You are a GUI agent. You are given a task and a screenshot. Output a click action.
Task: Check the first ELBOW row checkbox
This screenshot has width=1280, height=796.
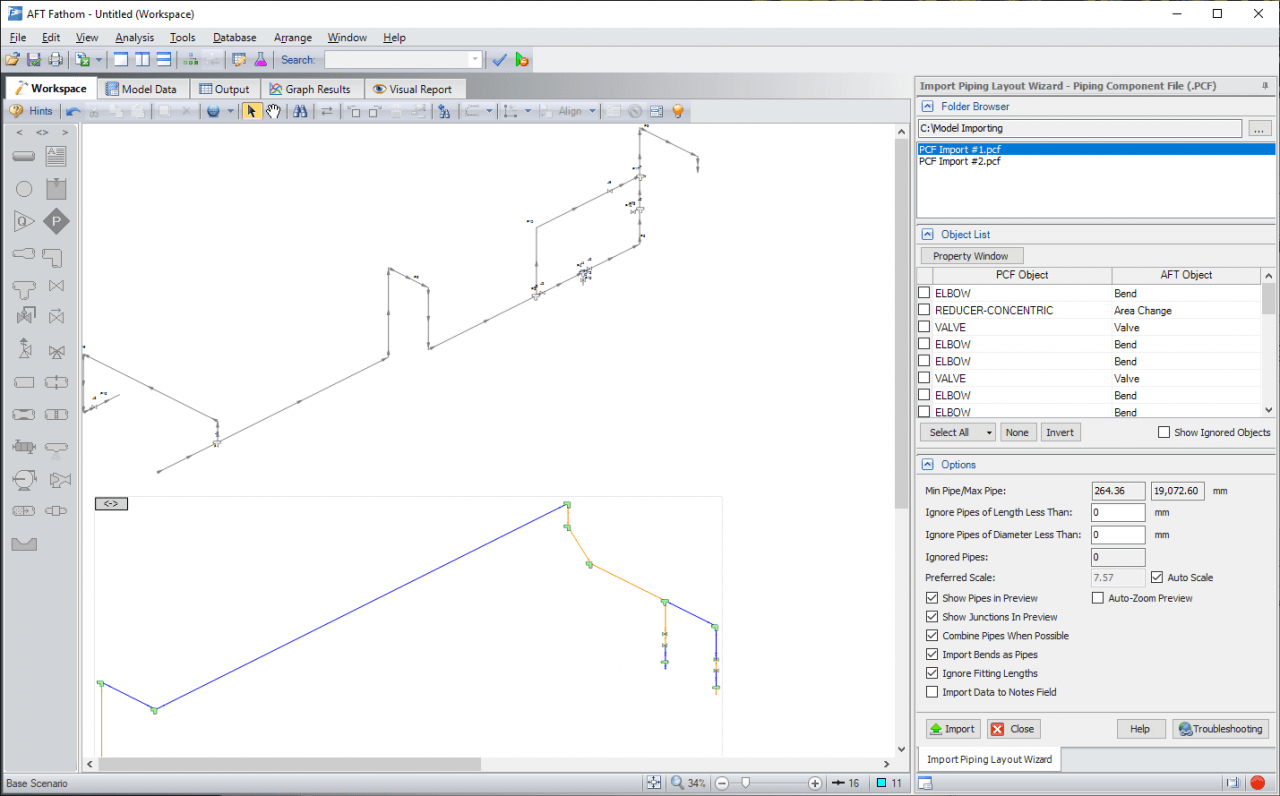pos(924,293)
